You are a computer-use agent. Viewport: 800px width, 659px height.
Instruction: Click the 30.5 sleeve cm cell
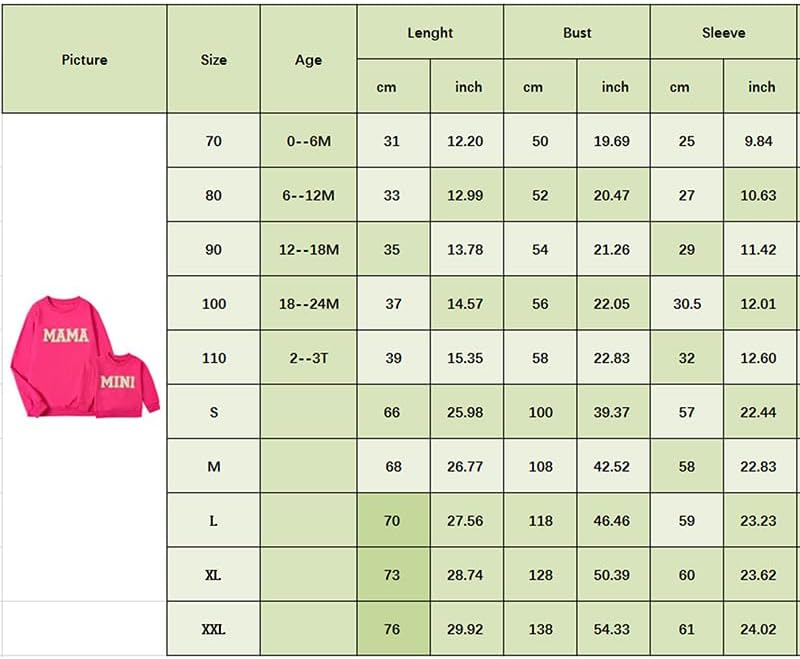[x=686, y=304]
